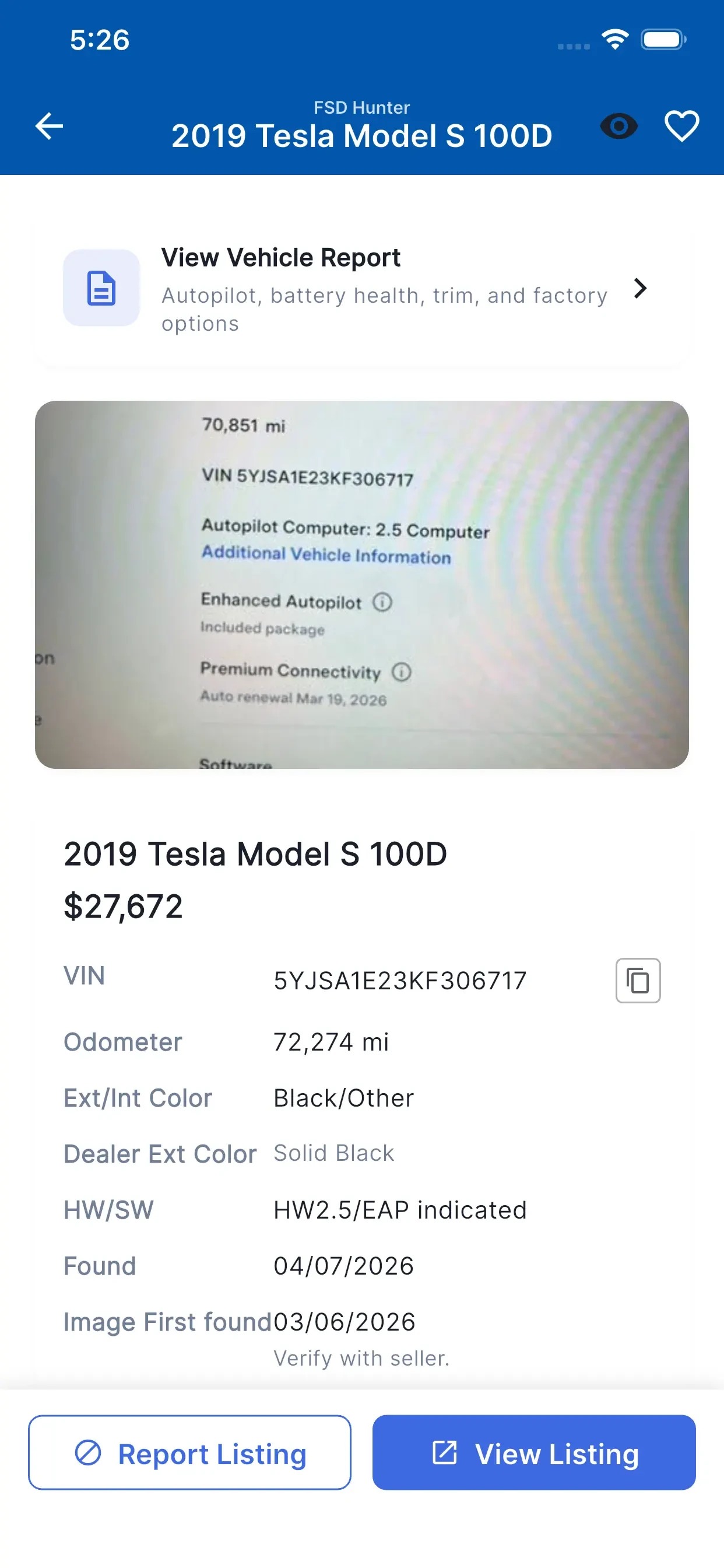Viewport: 724px width, 1568px height.
Task: Tap the battery status icon
Action: (663, 40)
